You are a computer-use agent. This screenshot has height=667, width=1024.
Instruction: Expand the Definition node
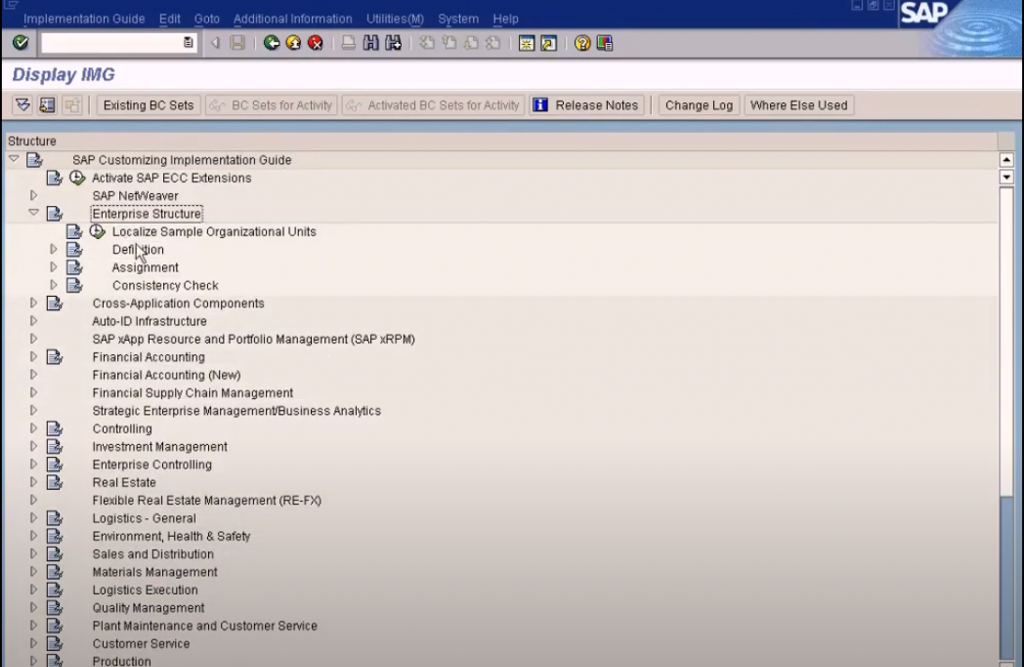pyautogui.click(x=54, y=249)
